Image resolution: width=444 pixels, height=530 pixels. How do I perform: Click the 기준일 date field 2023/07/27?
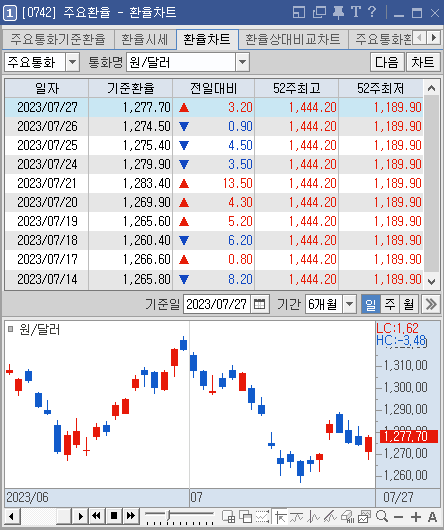(217, 304)
